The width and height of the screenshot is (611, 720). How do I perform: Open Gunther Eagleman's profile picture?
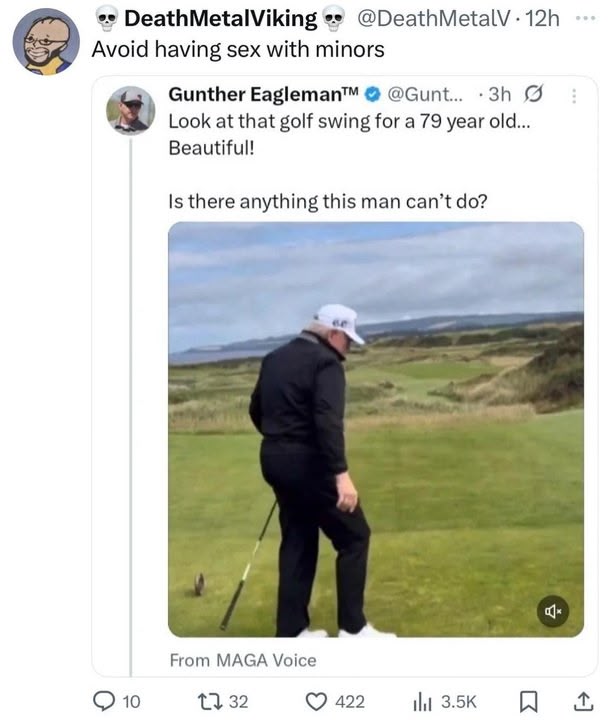131,111
